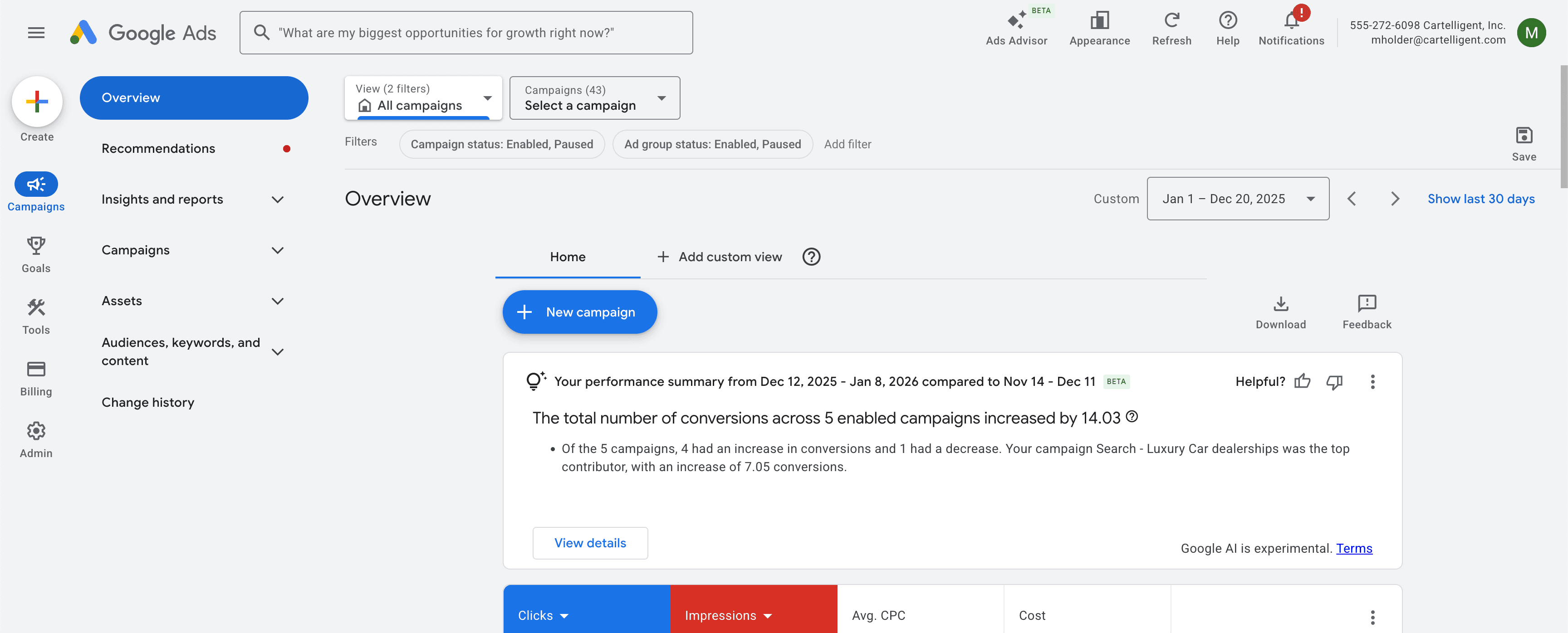Open the Tools section
Screen dimensions: 1568x633
click(36, 315)
